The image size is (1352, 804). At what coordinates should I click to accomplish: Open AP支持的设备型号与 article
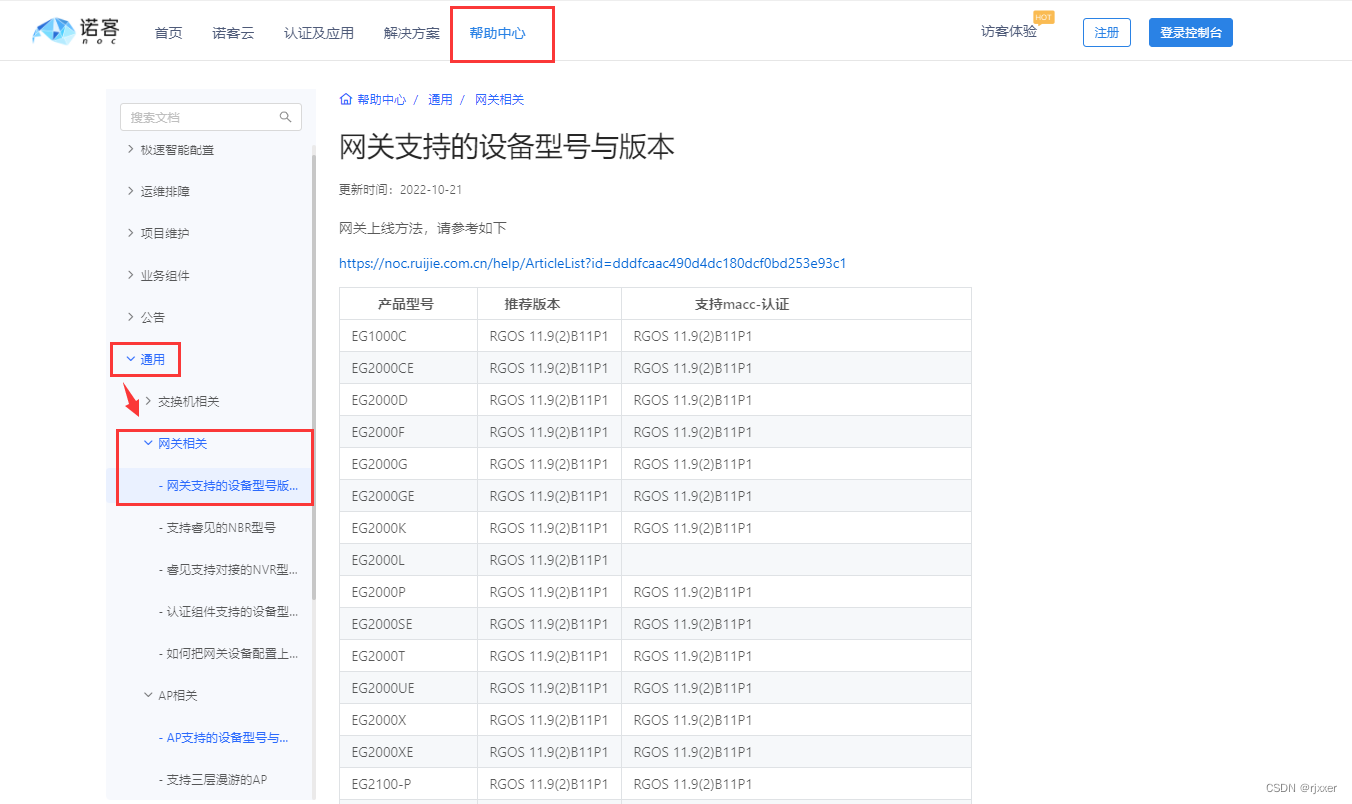point(224,737)
